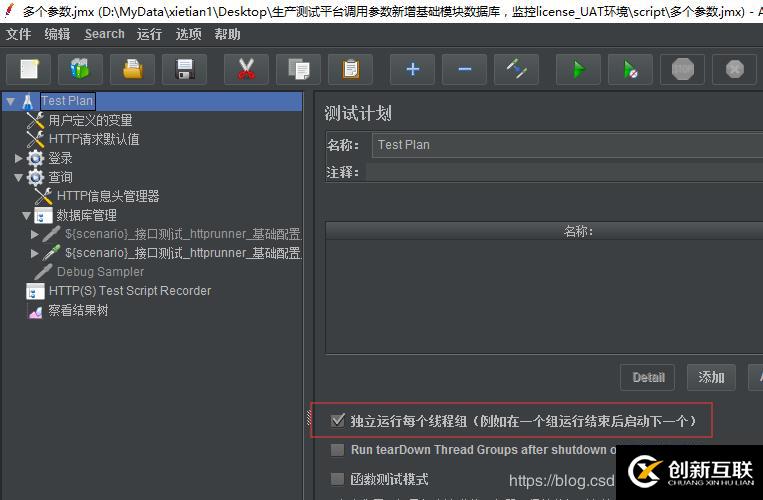Image resolution: width=763 pixels, height=500 pixels.
Task: Click the Toggle enable/disable icon
Action: (516, 69)
